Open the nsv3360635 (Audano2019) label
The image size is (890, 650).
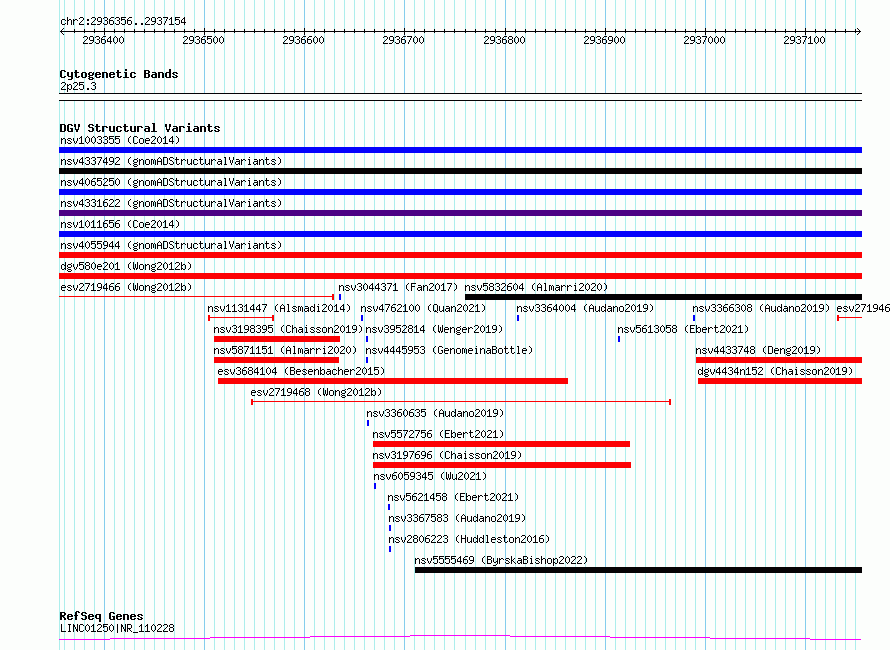(x=435, y=413)
